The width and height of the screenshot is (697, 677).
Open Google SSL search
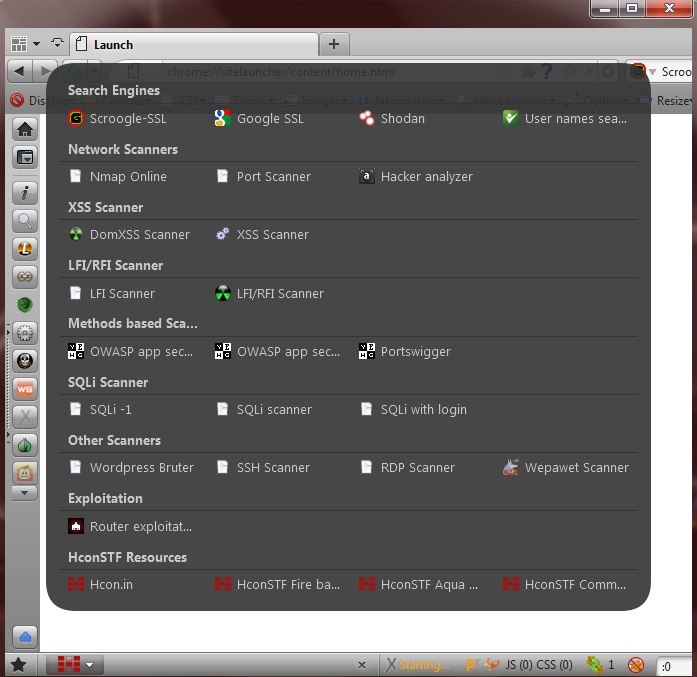tap(259, 119)
